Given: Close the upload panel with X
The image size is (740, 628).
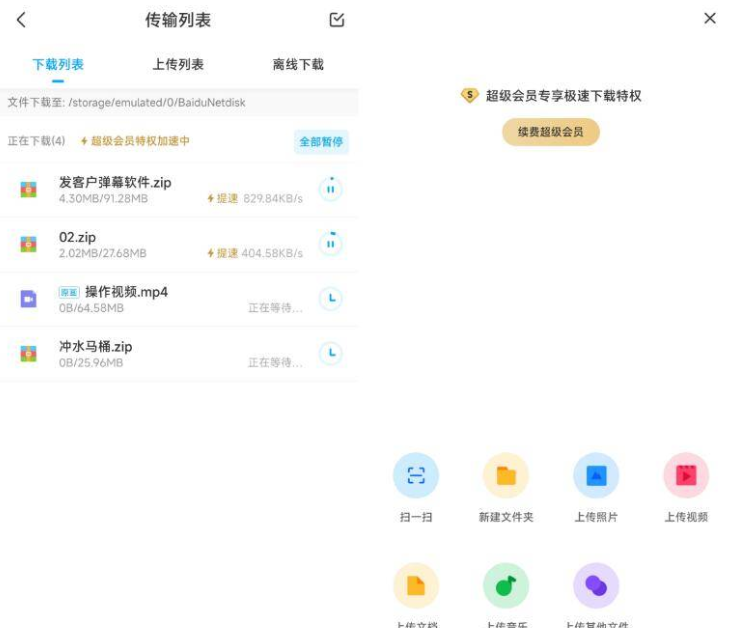Looking at the screenshot, I should pyautogui.click(x=710, y=18).
